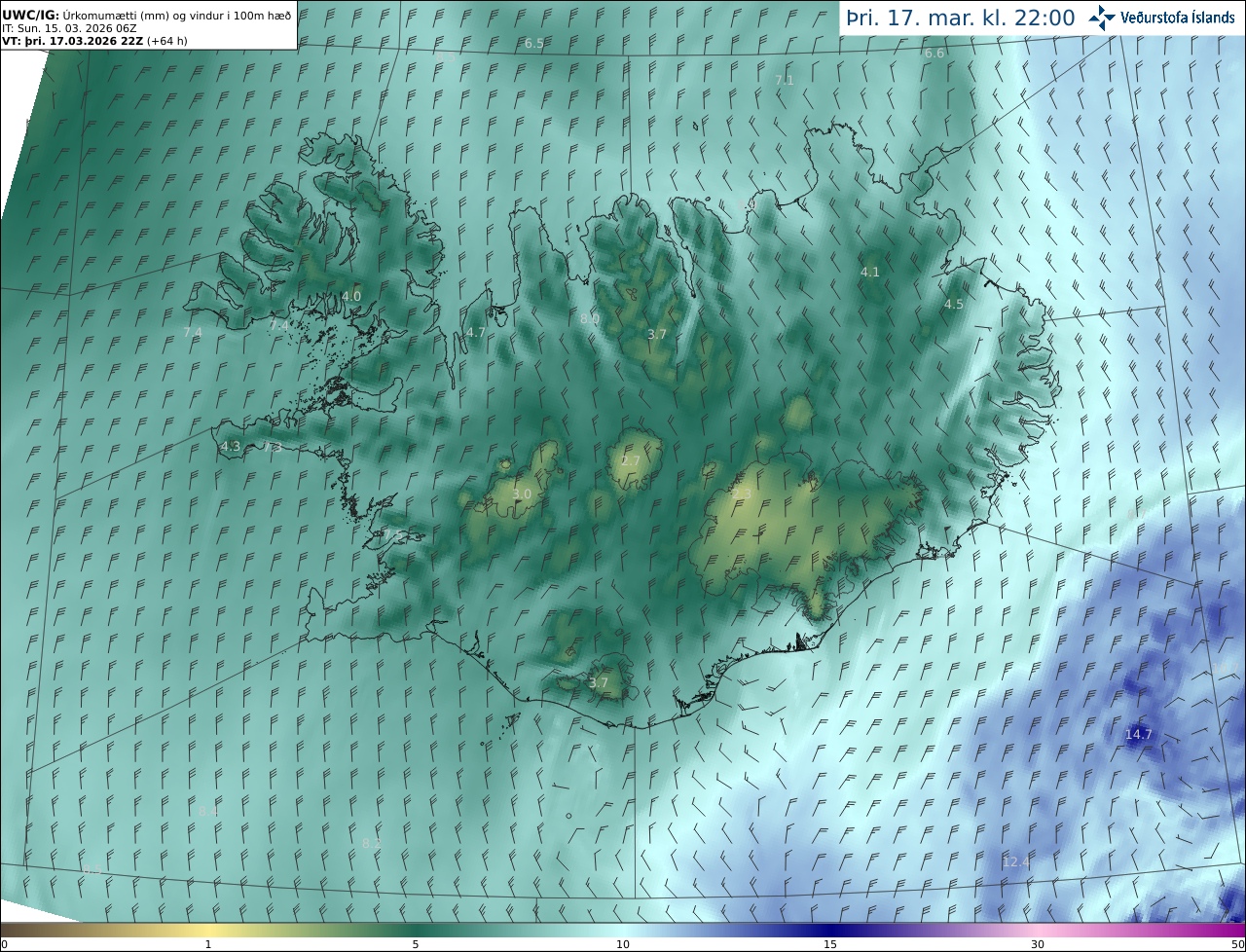The width and height of the screenshot is (1246, 952).
Task: Click the 50 label on the color scale
Action: (1238, 944)
